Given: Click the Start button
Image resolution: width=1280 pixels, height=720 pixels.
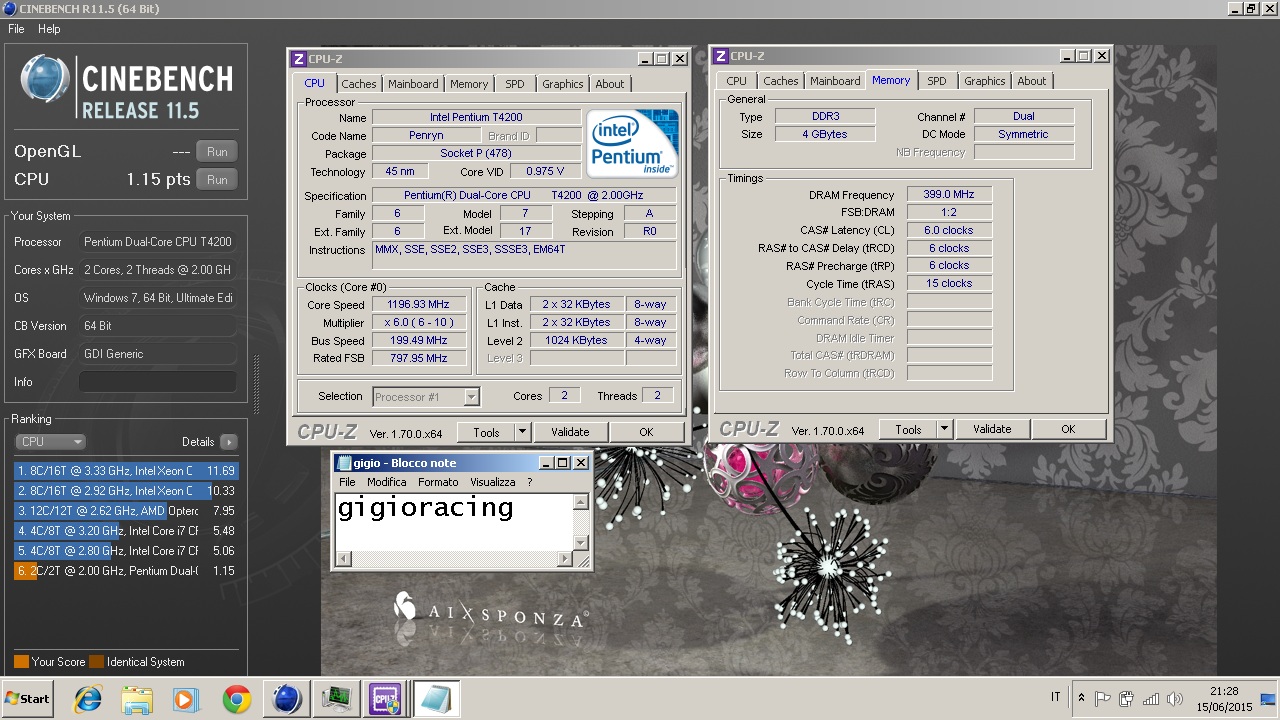Looking at the screenshot, I should 28,699.
